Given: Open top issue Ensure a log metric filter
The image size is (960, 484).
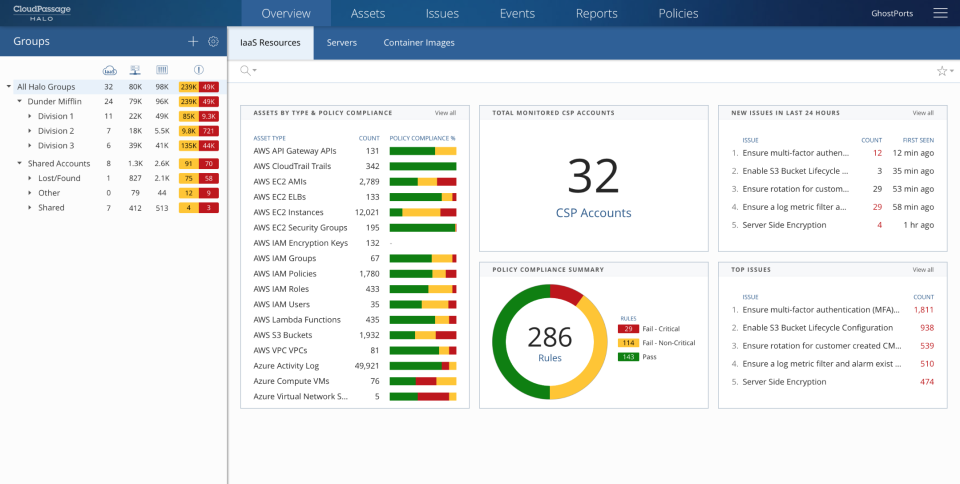Looking at the screenshot, I should point(822,363).
